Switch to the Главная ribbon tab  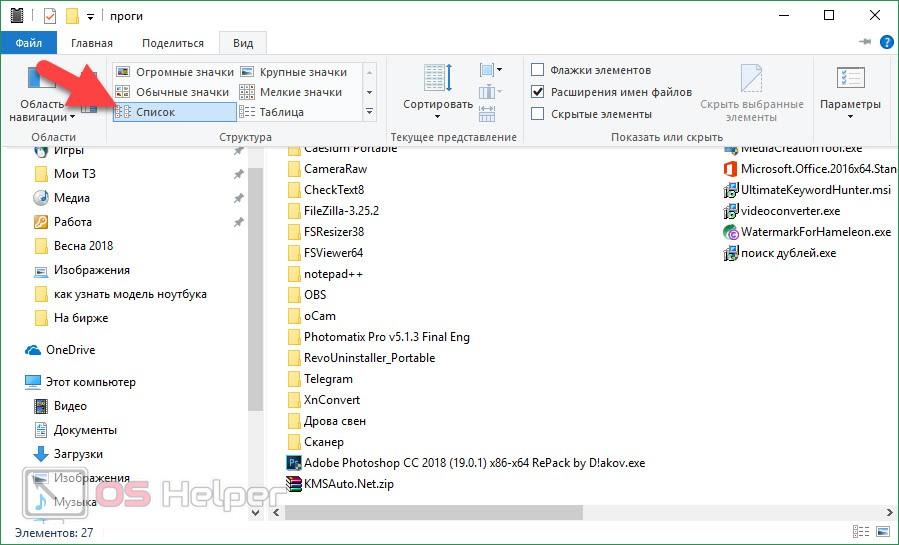click(x=92, y=43)
